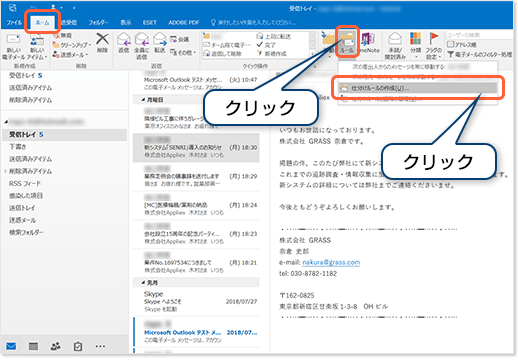
Task: Switch to the Folder (フォルダー) tab
Action: [98, 22]
